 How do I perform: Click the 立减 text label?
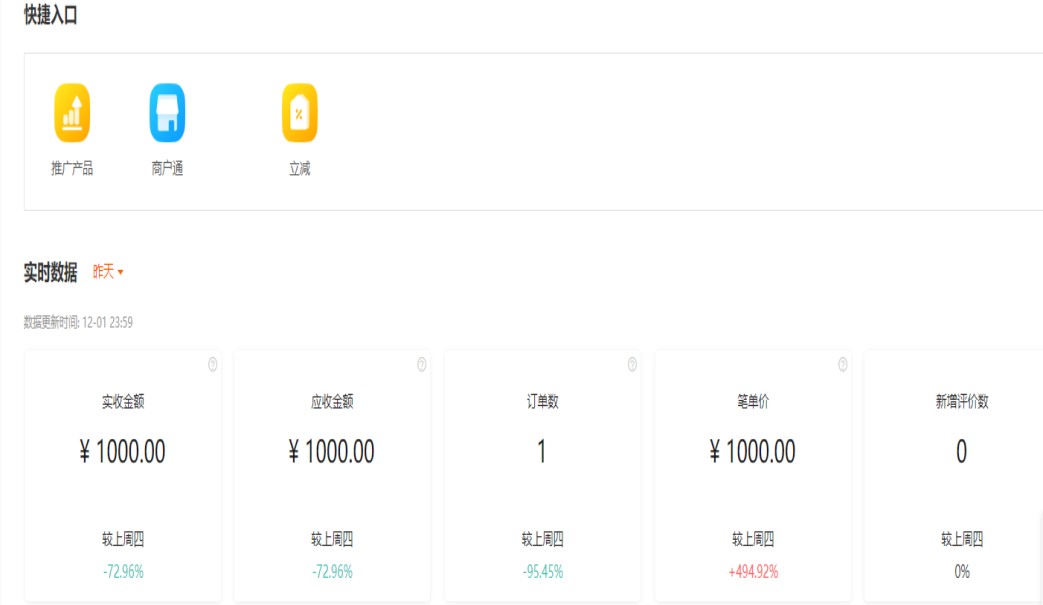coord(299,169)
